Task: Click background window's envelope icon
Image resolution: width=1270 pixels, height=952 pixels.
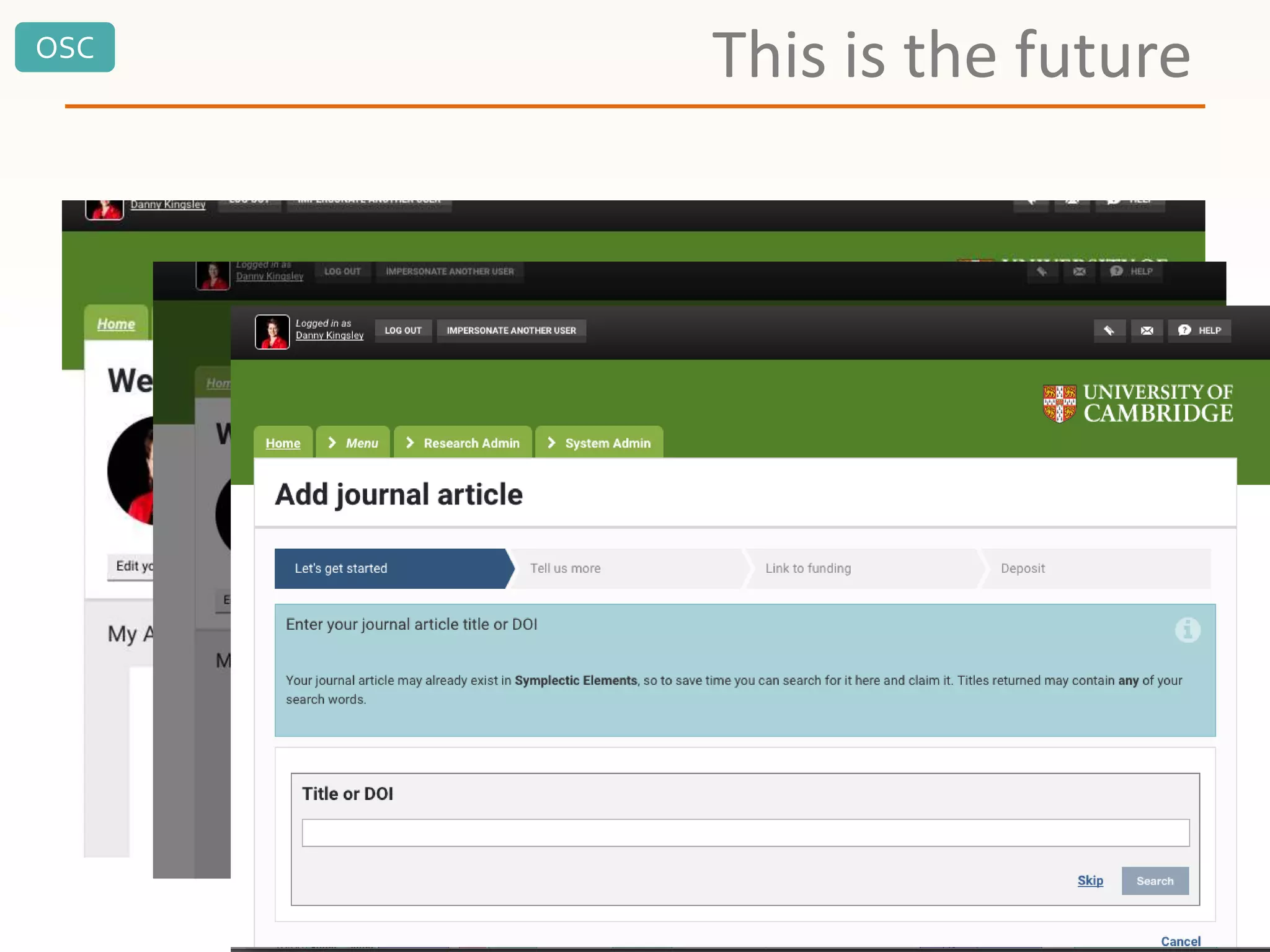Action: coord(1079,271)
